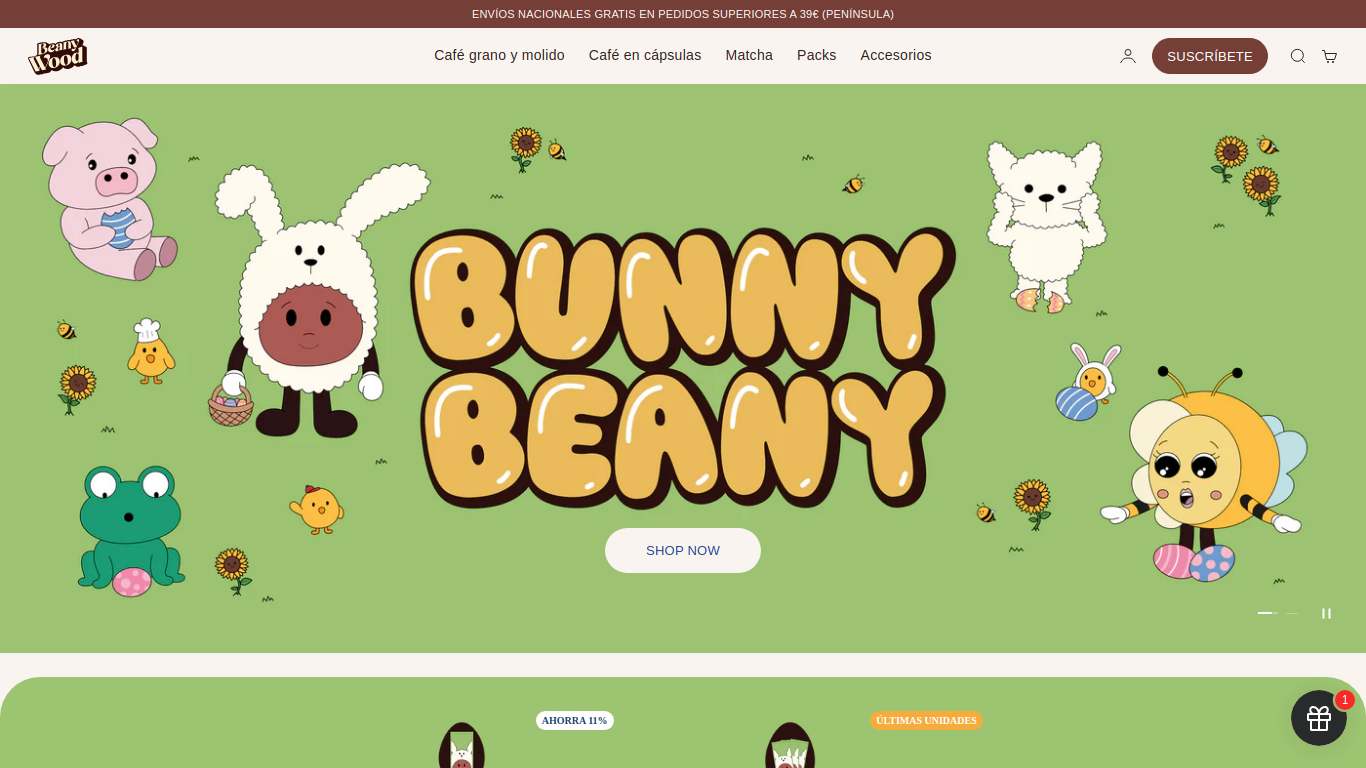Click the free shipping announcement text

(683, 14)
